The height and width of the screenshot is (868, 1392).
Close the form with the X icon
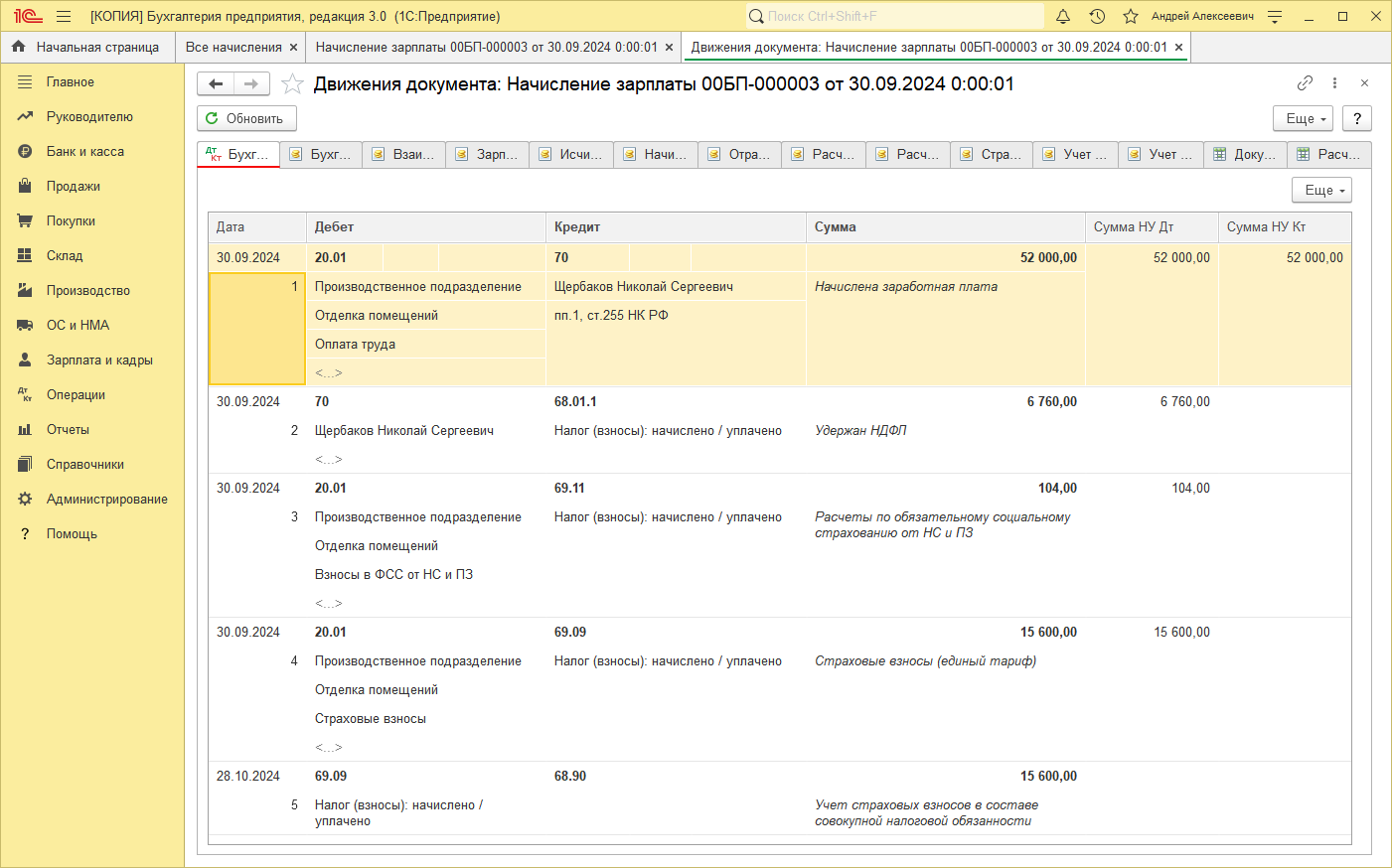tap(1364, 83)
